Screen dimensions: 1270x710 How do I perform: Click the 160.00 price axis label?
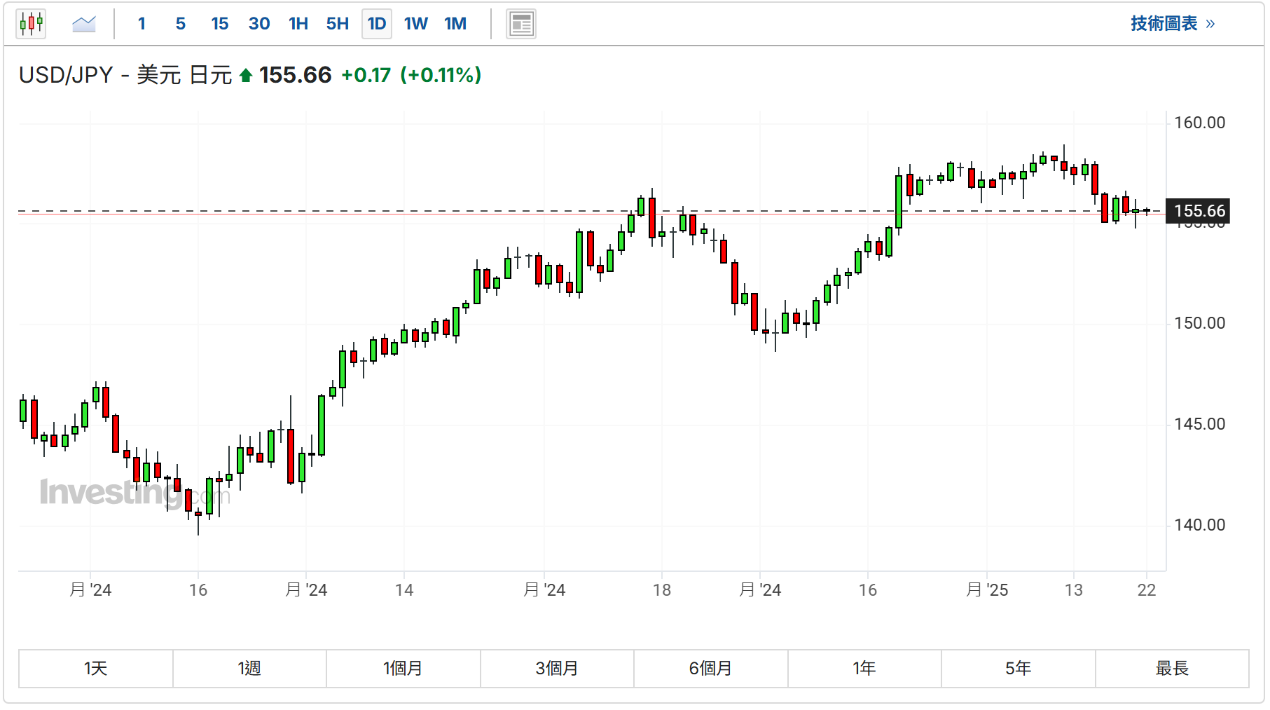(1199, 123)
